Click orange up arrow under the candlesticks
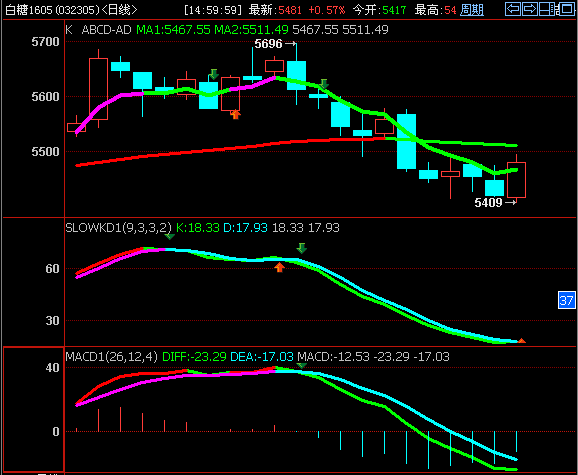Viewport: 578px width, 475px height. (236, 114)
